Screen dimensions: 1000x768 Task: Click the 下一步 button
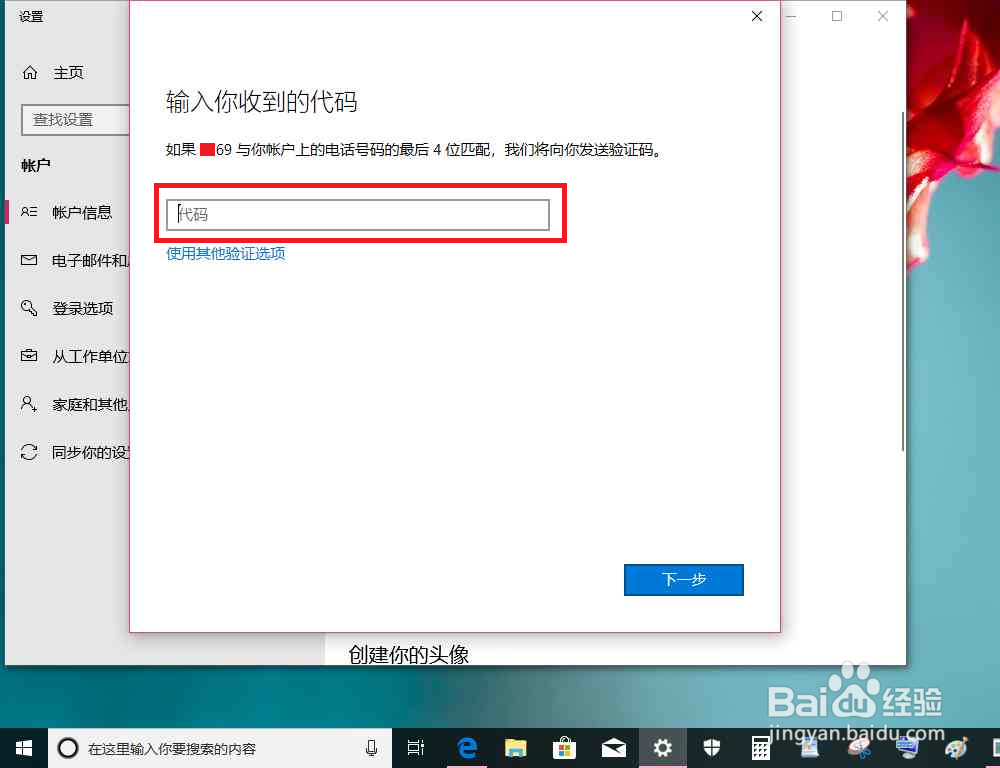(684, 580)
